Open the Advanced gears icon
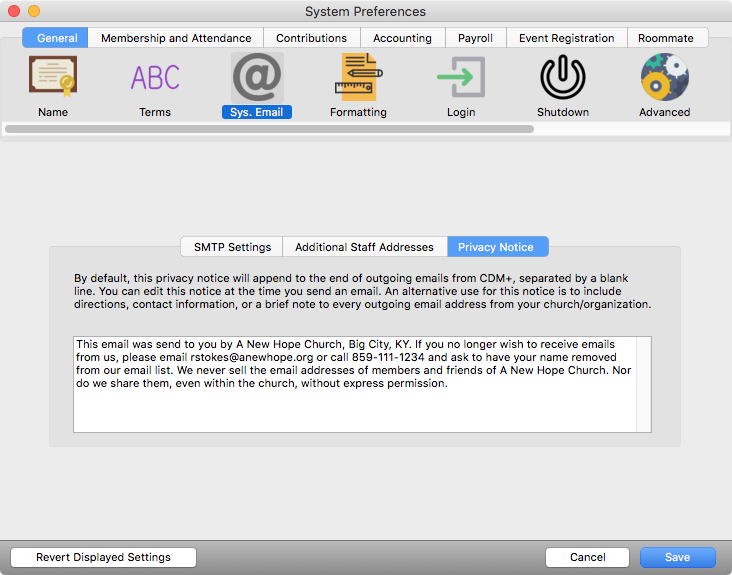 [x=665, y=77]
